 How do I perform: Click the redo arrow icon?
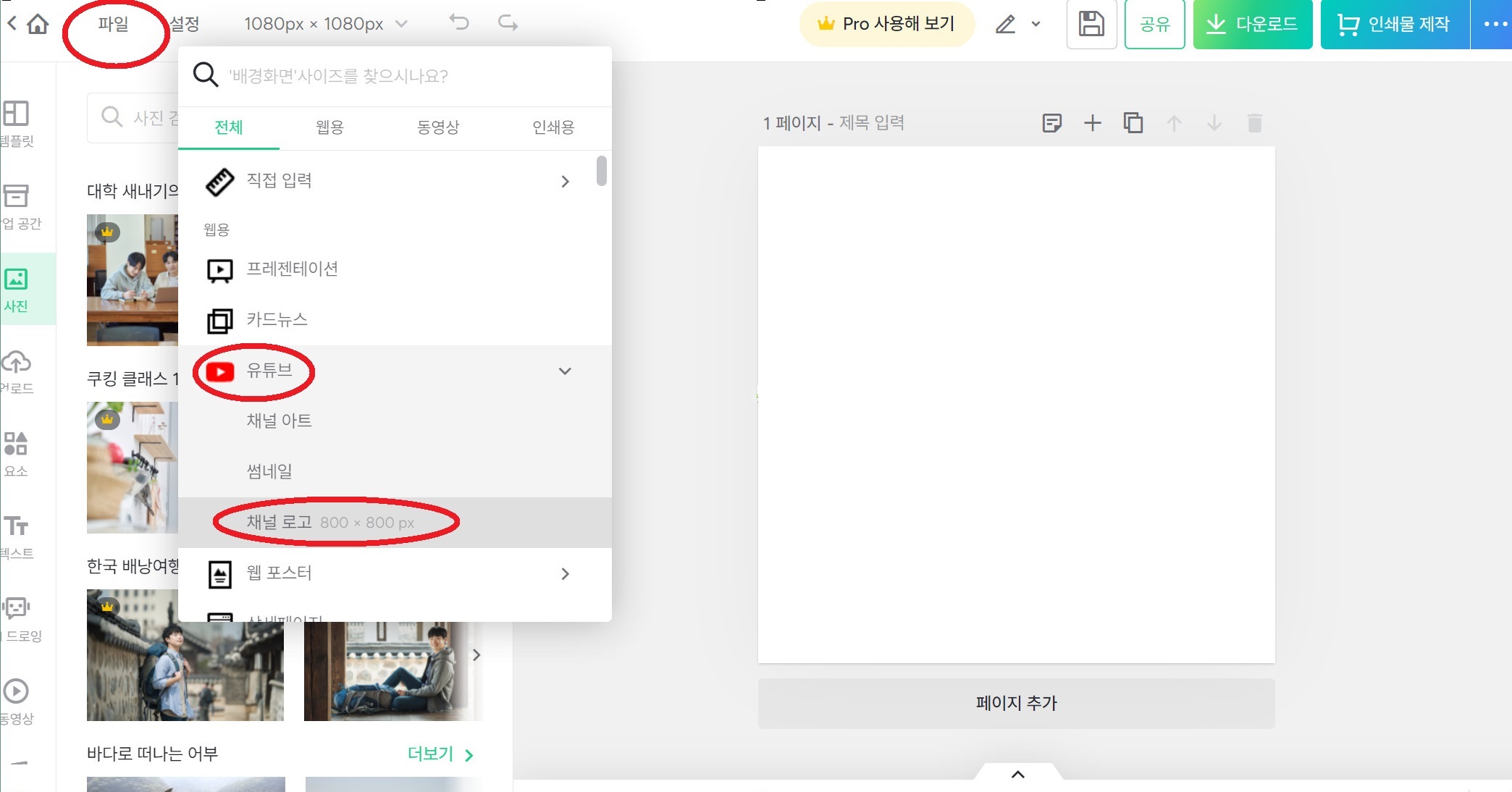pos(508,23)
